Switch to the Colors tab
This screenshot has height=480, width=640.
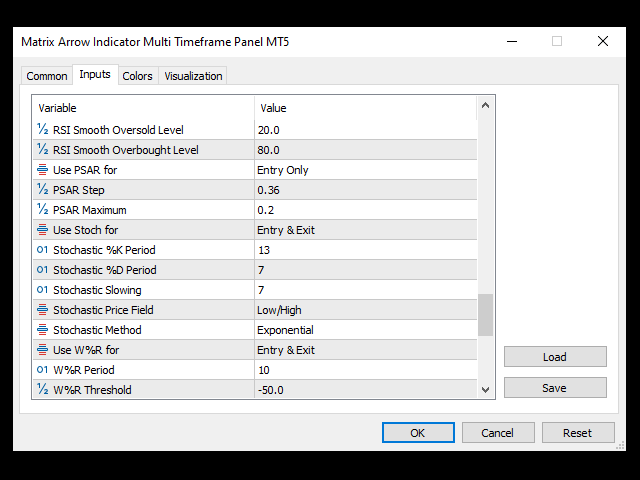point(137,76)
